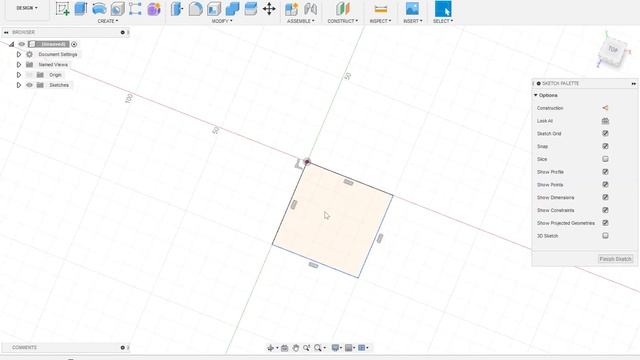The height and width of the screenshot is (360, 640).
Task: Click the Grid and Snaps icon
Action: coord(349,348)
